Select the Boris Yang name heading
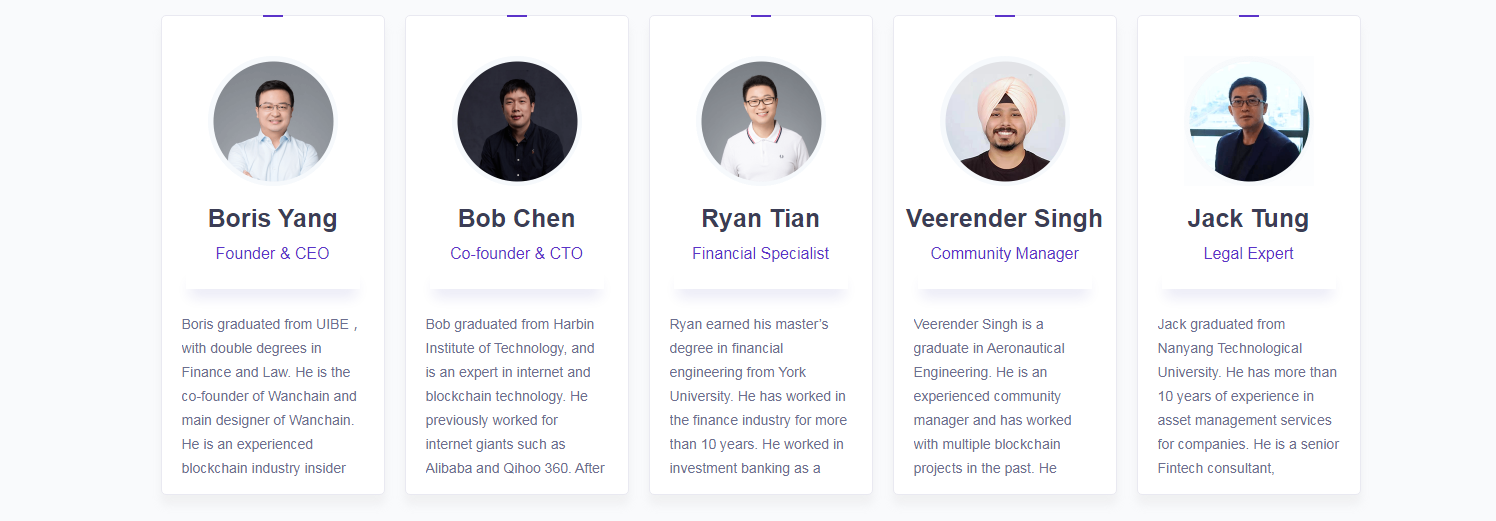Screen dimensions: 1496x521 (273, 218)
